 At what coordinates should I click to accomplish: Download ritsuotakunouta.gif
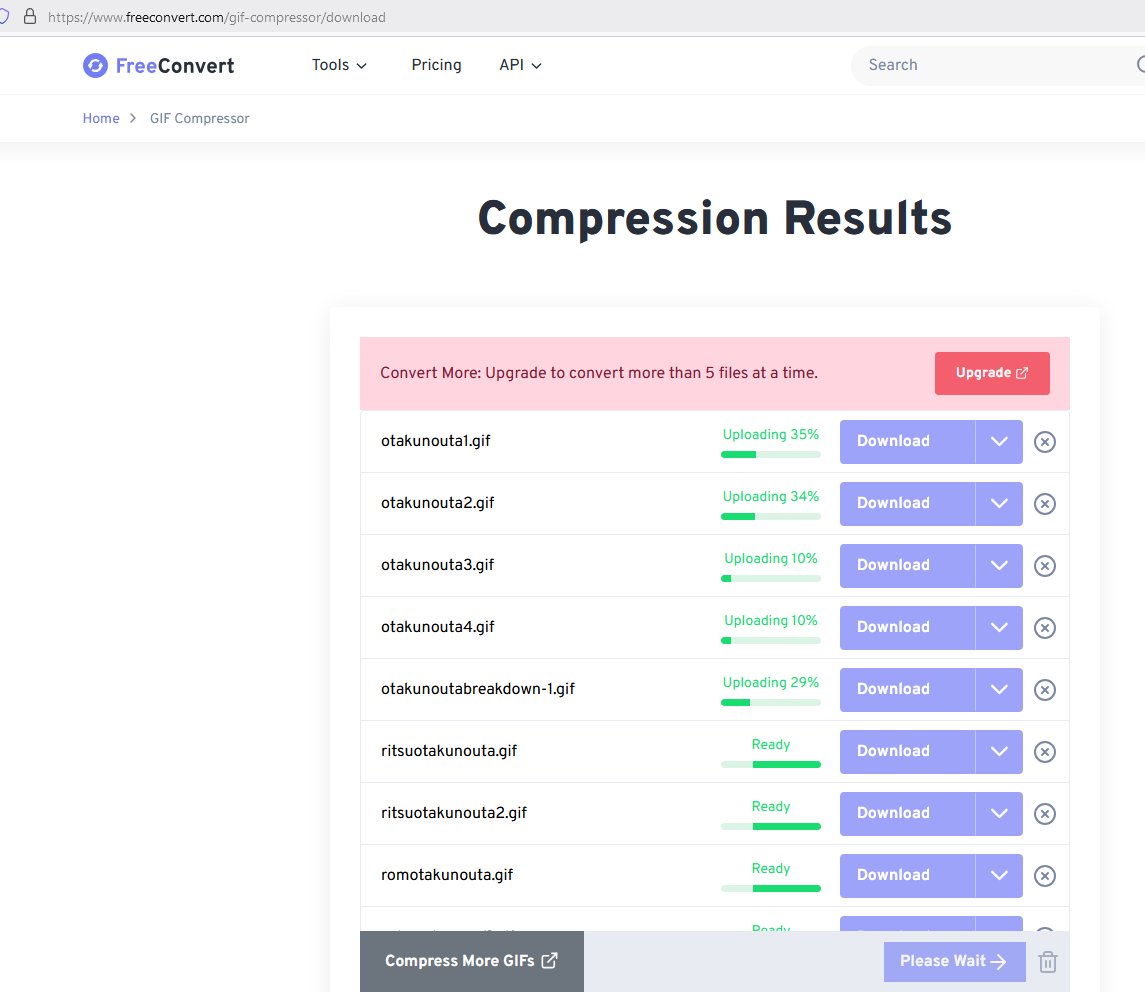[x=907, y=752]
